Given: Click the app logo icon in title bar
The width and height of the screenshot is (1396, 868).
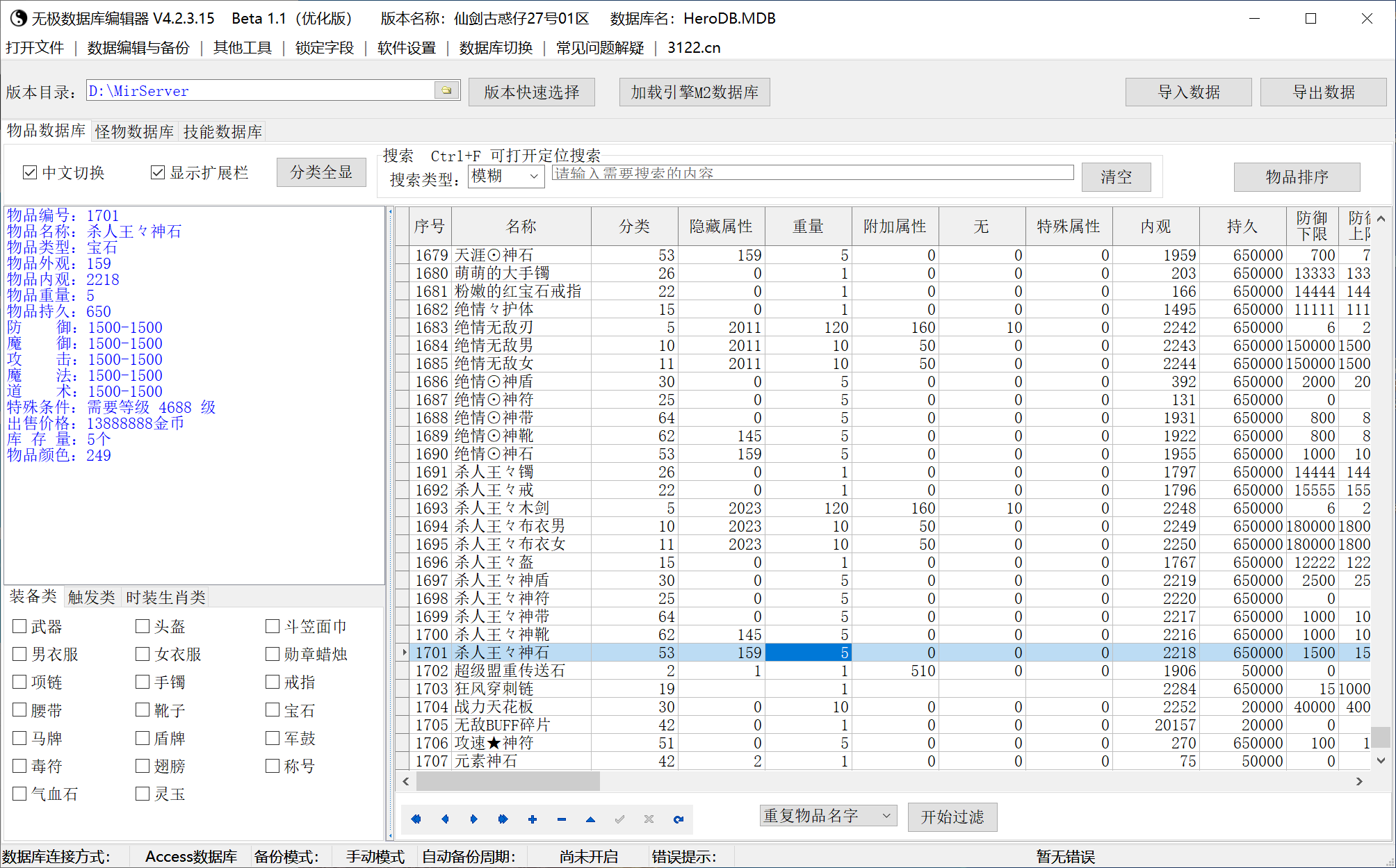Looking at the screenshot, I should point(17,18).
